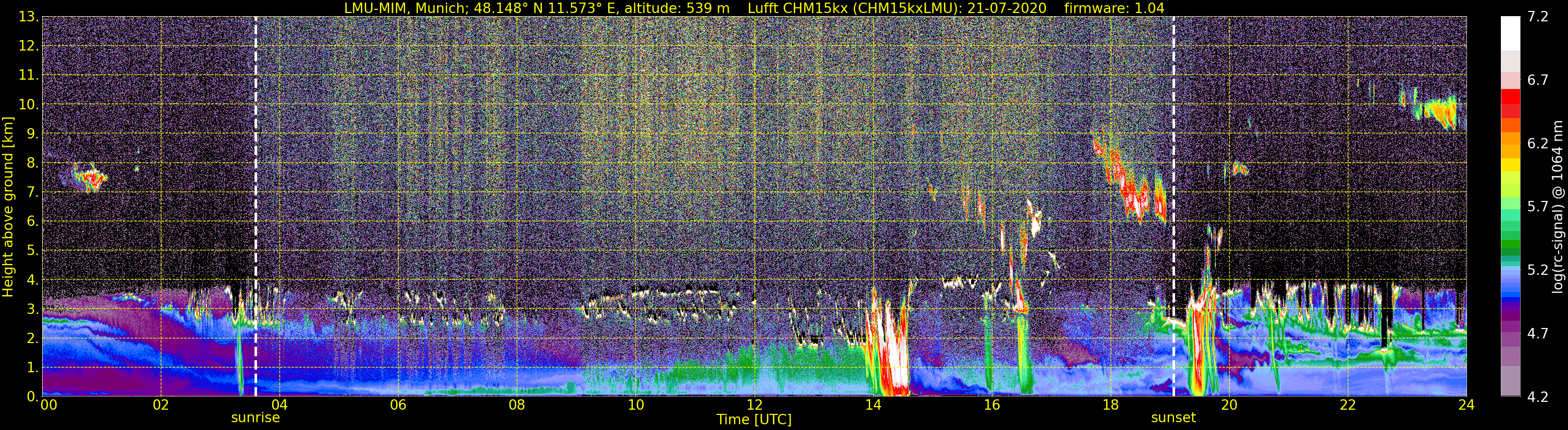Click the '0.' height tick label
The height and width of the screenshot is (430, 1568).
(x=32, y=396)
